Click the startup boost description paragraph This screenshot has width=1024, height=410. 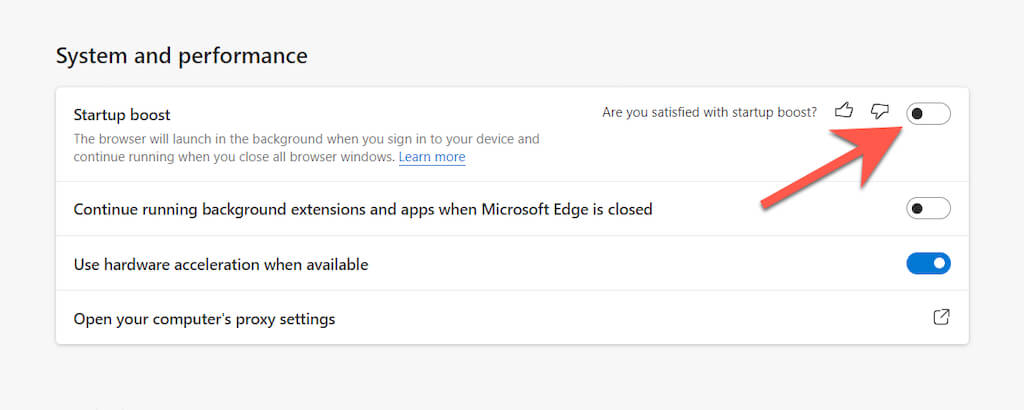click(300, 140)
